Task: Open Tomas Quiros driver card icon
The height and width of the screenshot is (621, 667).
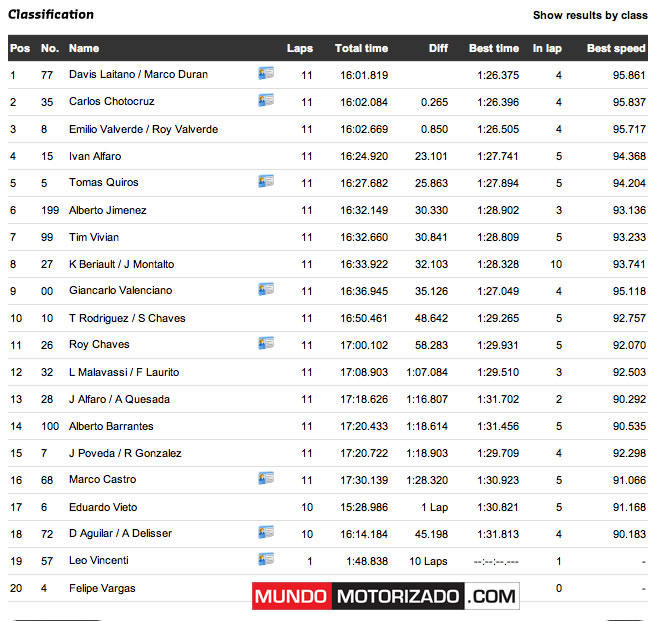Action: [265, 181]
